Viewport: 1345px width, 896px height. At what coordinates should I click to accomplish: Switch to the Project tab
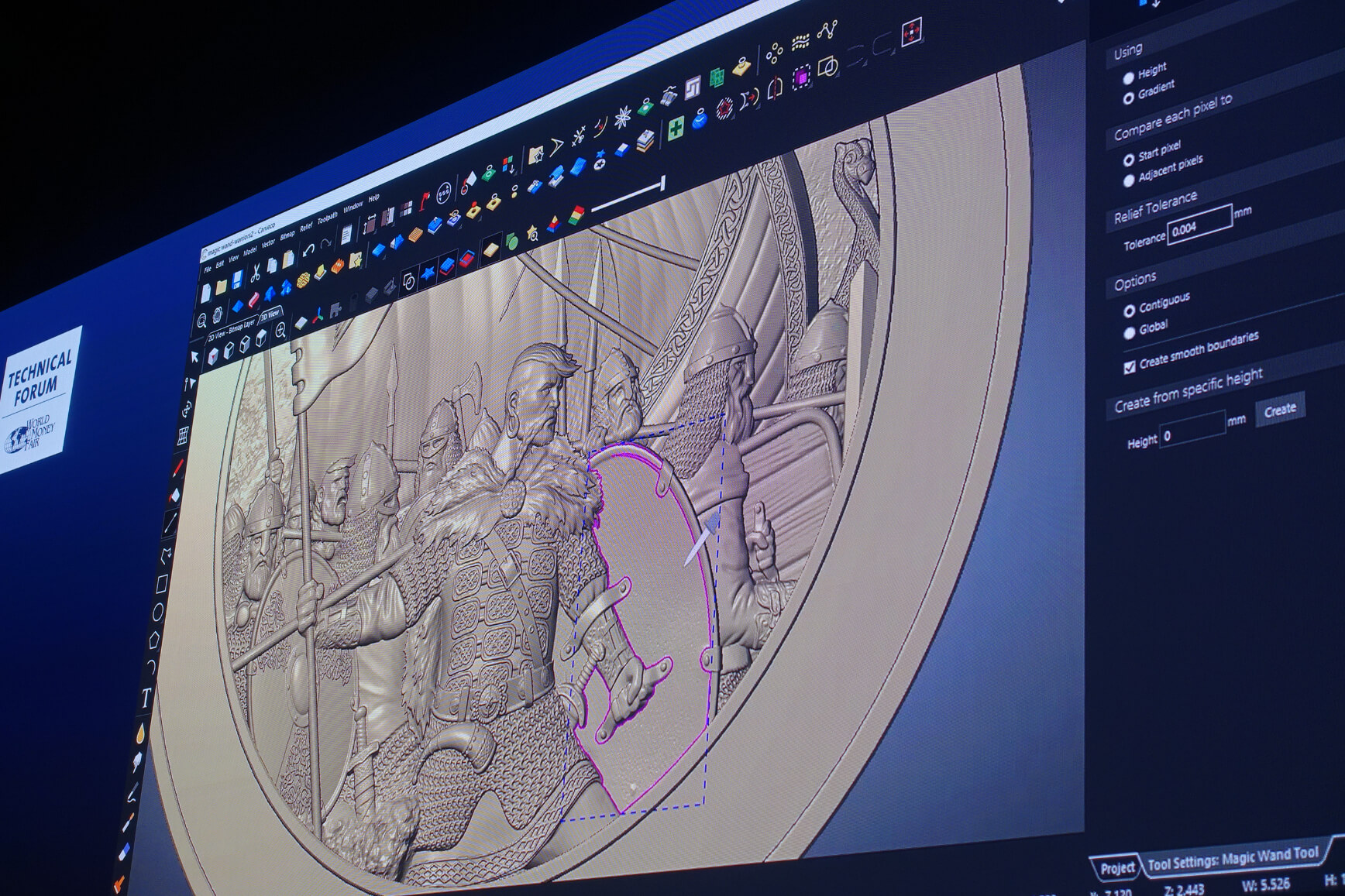(1116, 868)
